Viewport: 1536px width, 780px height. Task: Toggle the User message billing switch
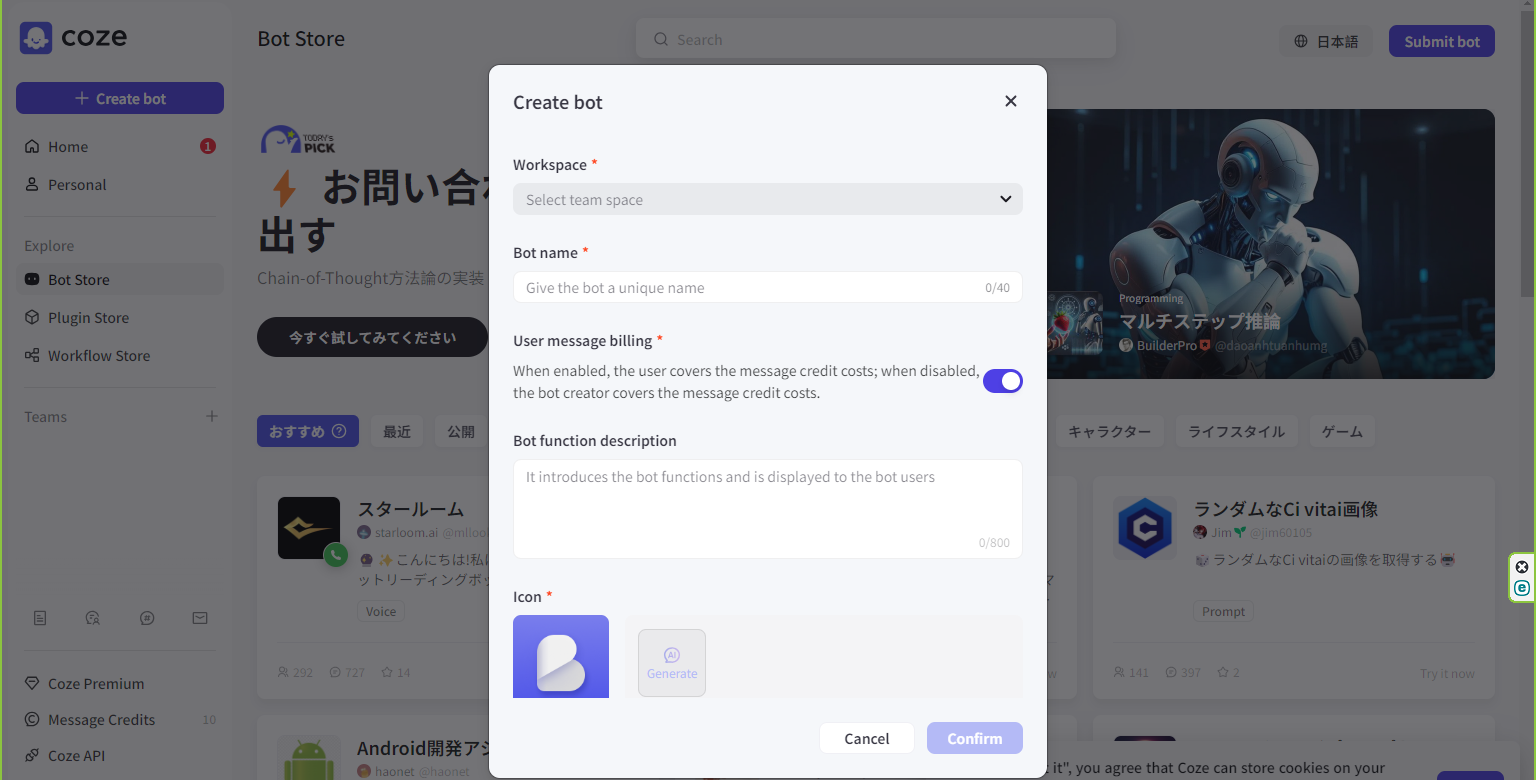[1002, 381]
